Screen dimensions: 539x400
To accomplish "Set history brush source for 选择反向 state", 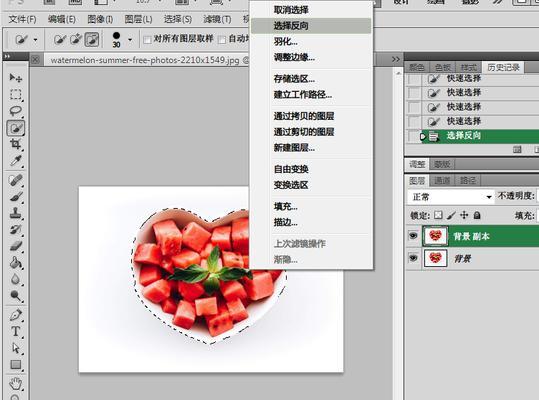I will [x=413, y=136].
